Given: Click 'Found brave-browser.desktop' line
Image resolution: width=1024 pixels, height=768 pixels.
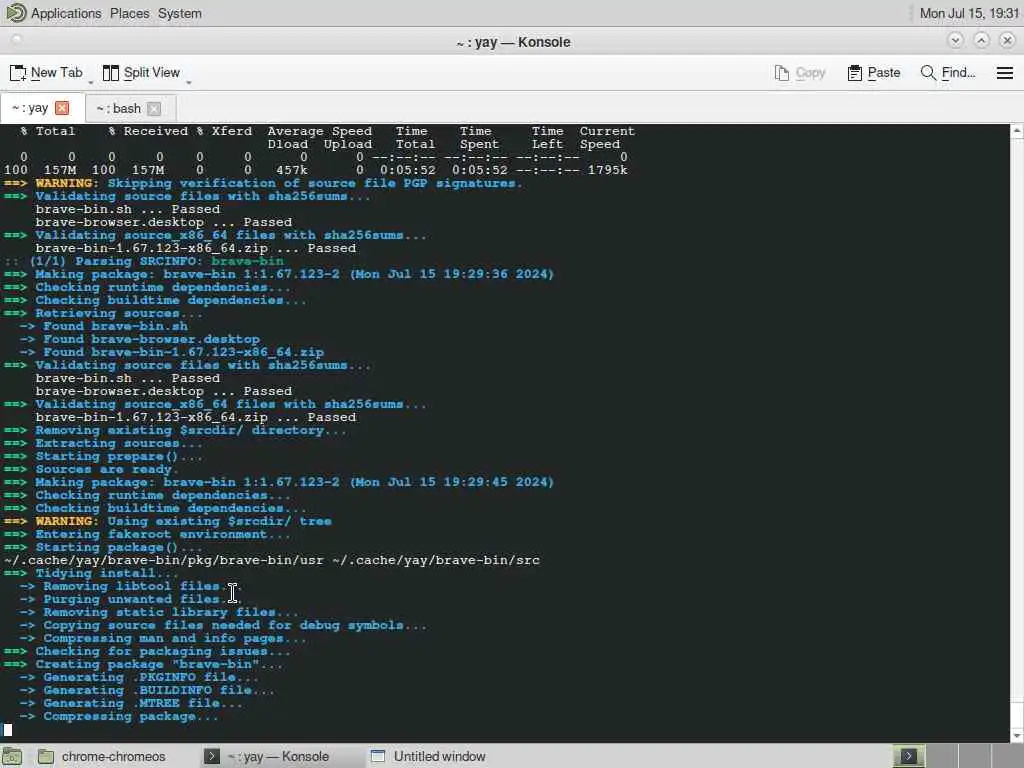Looking at the screenshot, I should pyautogui.click(x=139, y=339).
